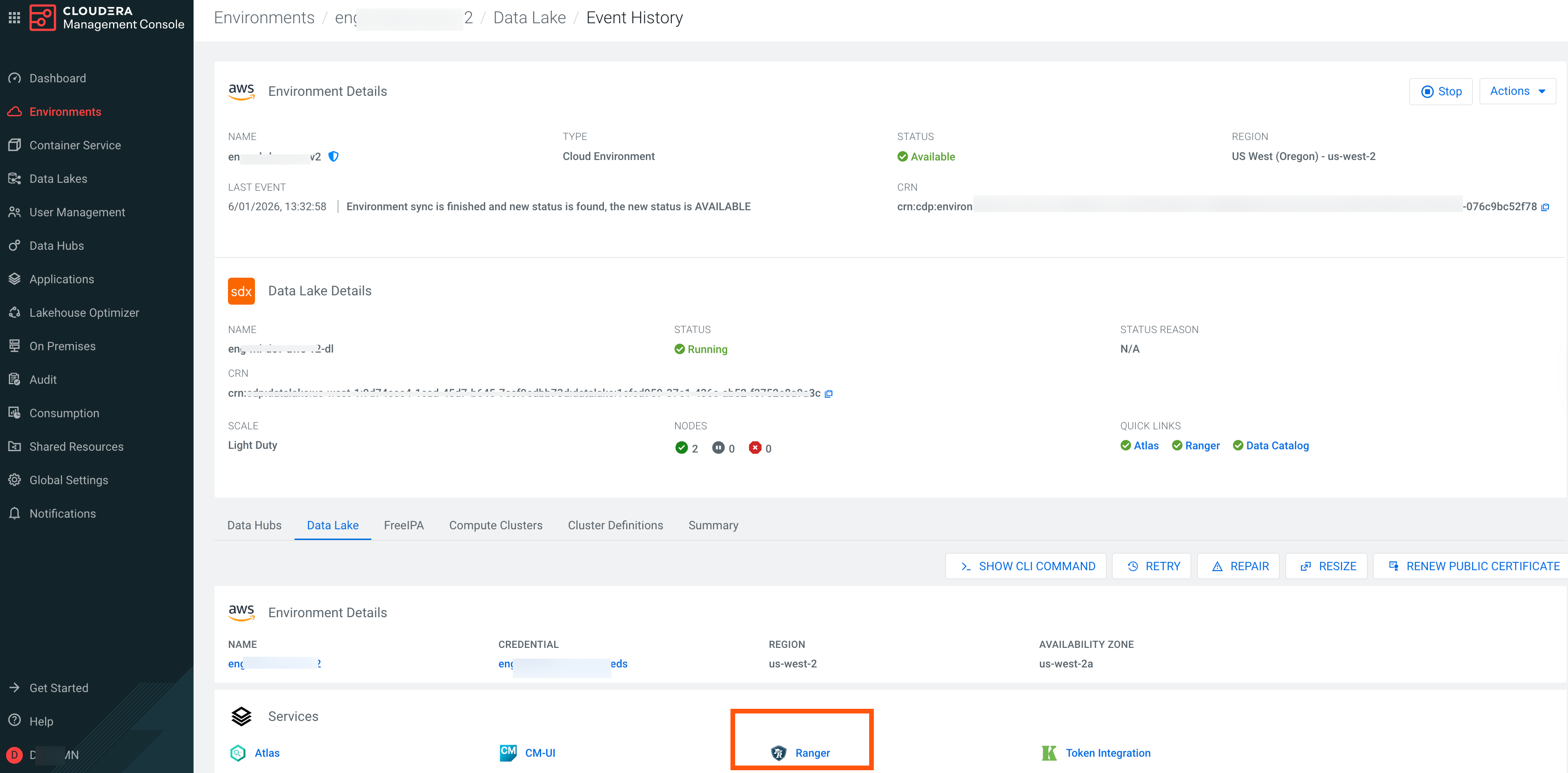Open Notifications from the sidebar
This screenshot has width=1568, height=773.
(62, 513)
